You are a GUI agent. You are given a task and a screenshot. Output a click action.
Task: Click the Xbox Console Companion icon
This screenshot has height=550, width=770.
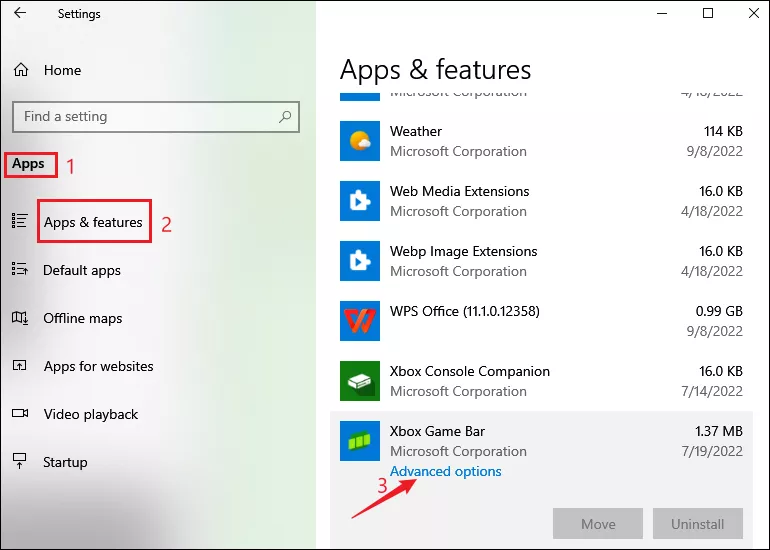pyautogui.click(x=359, y=381)
